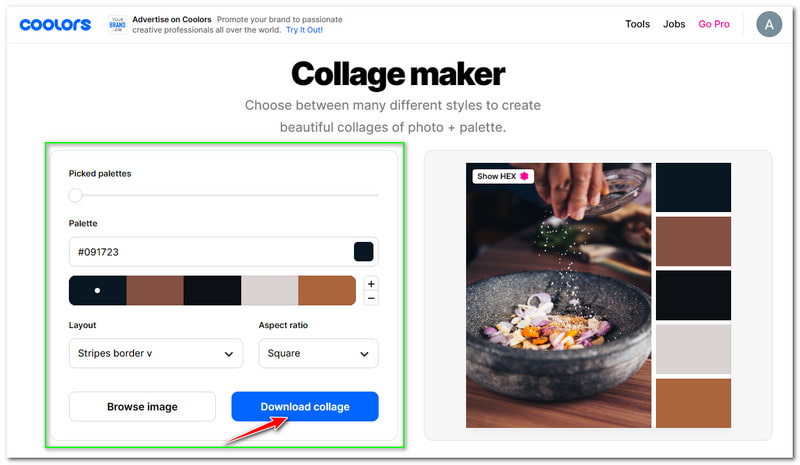Select the brown swatch in palette bar
Screen dimensions: 800x465
pos(155,290)
